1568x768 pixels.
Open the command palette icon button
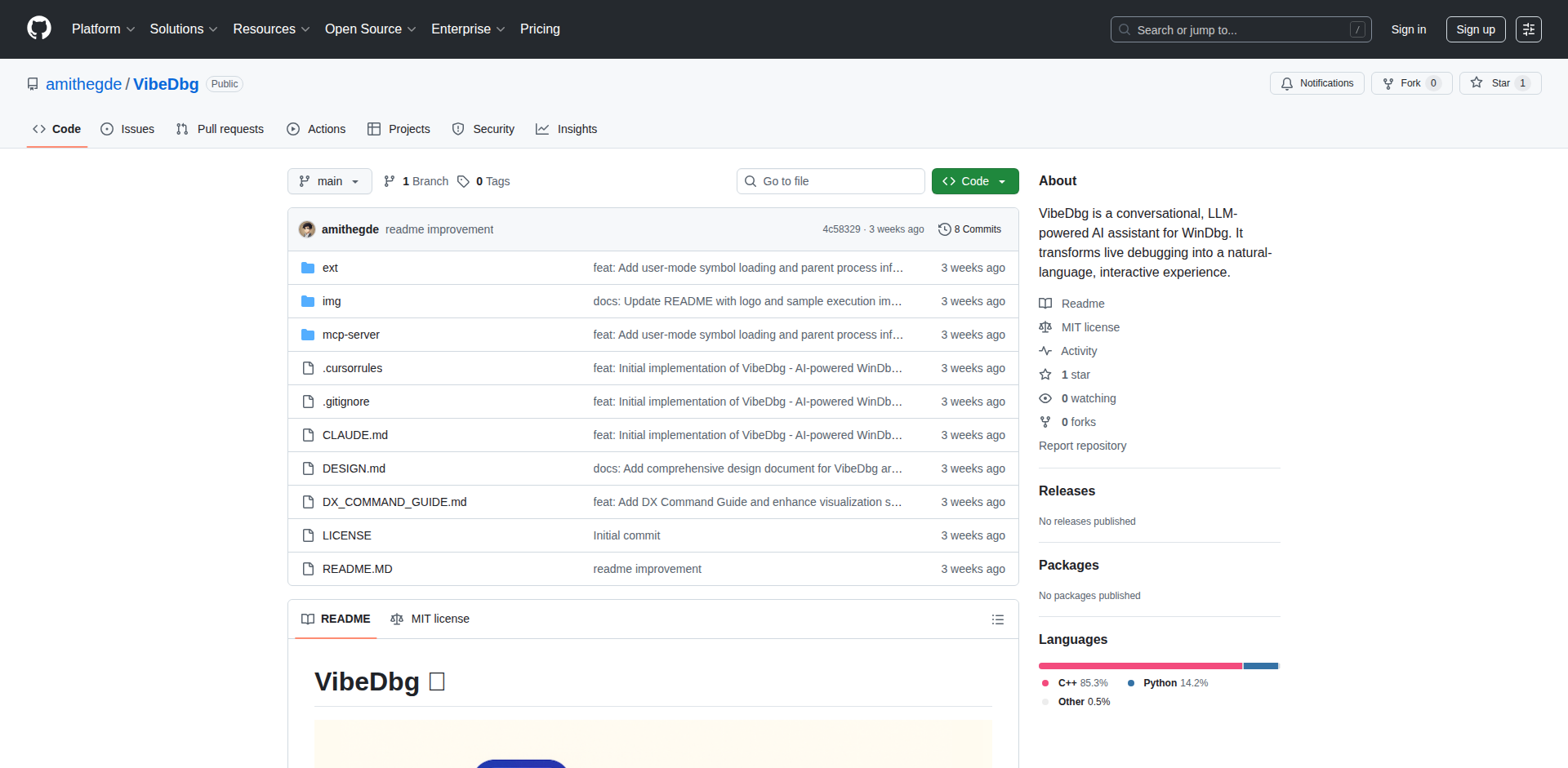click(1529, 29)
